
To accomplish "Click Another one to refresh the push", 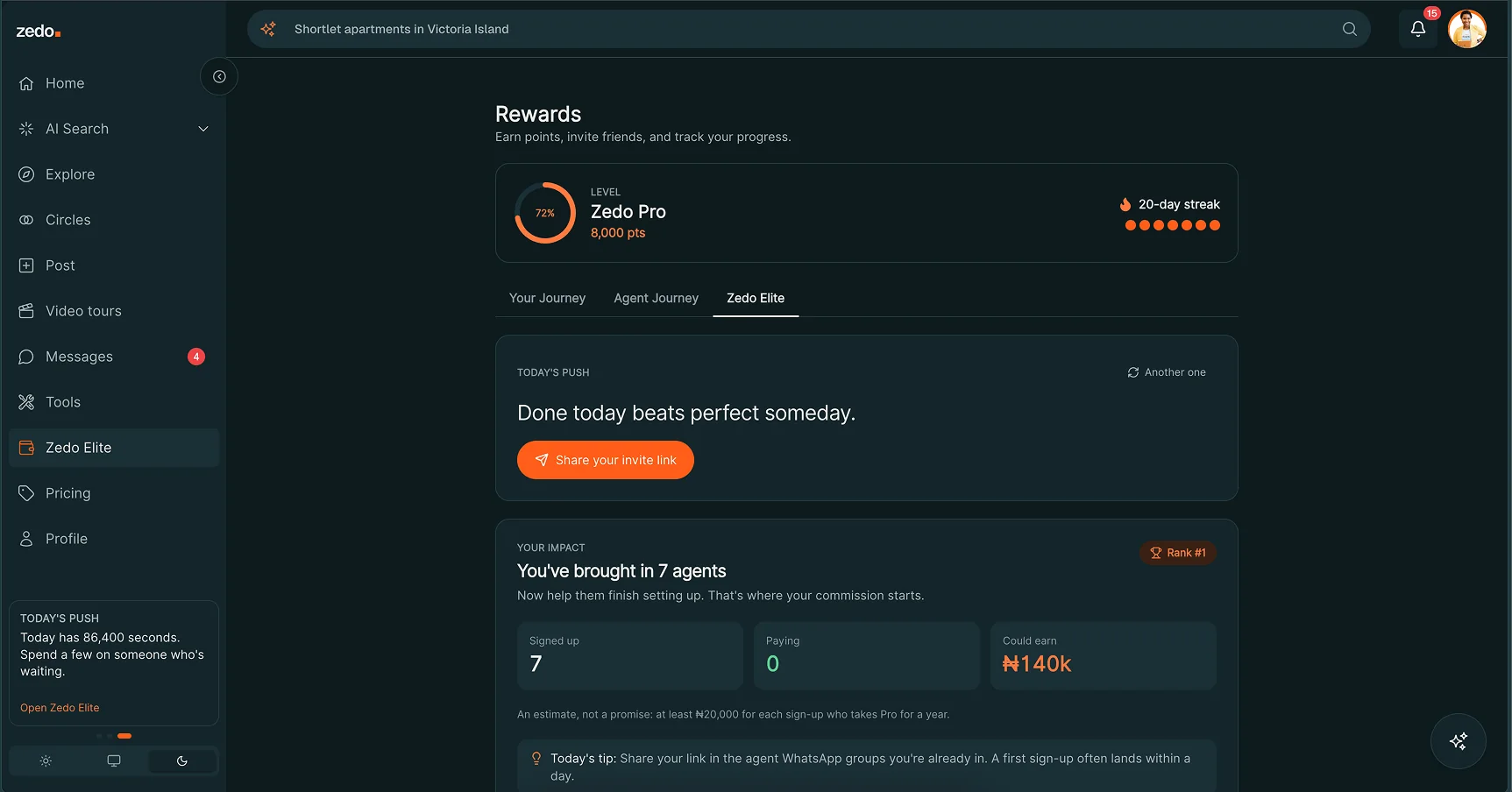I will (x=1167, y=372).
